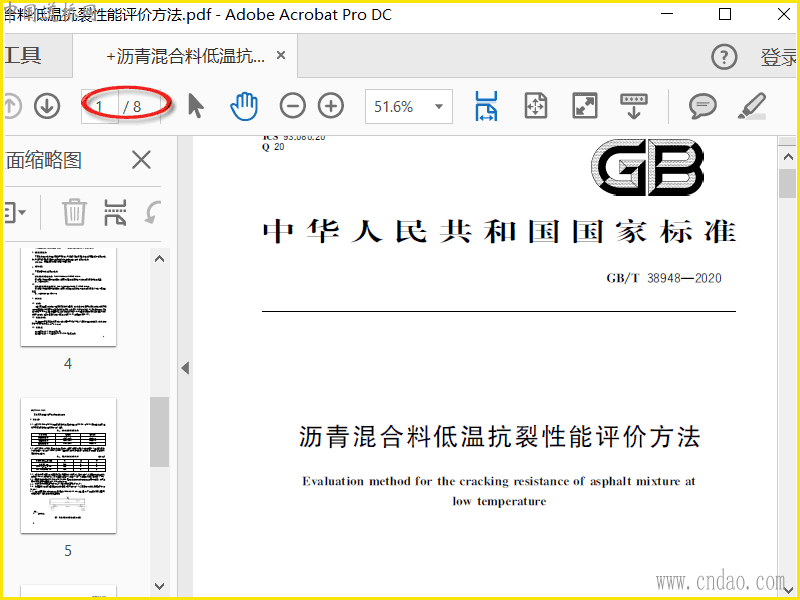Select page 5 thumbnail
This screenshot has width=800, height=600.
(x=68, y=466)
